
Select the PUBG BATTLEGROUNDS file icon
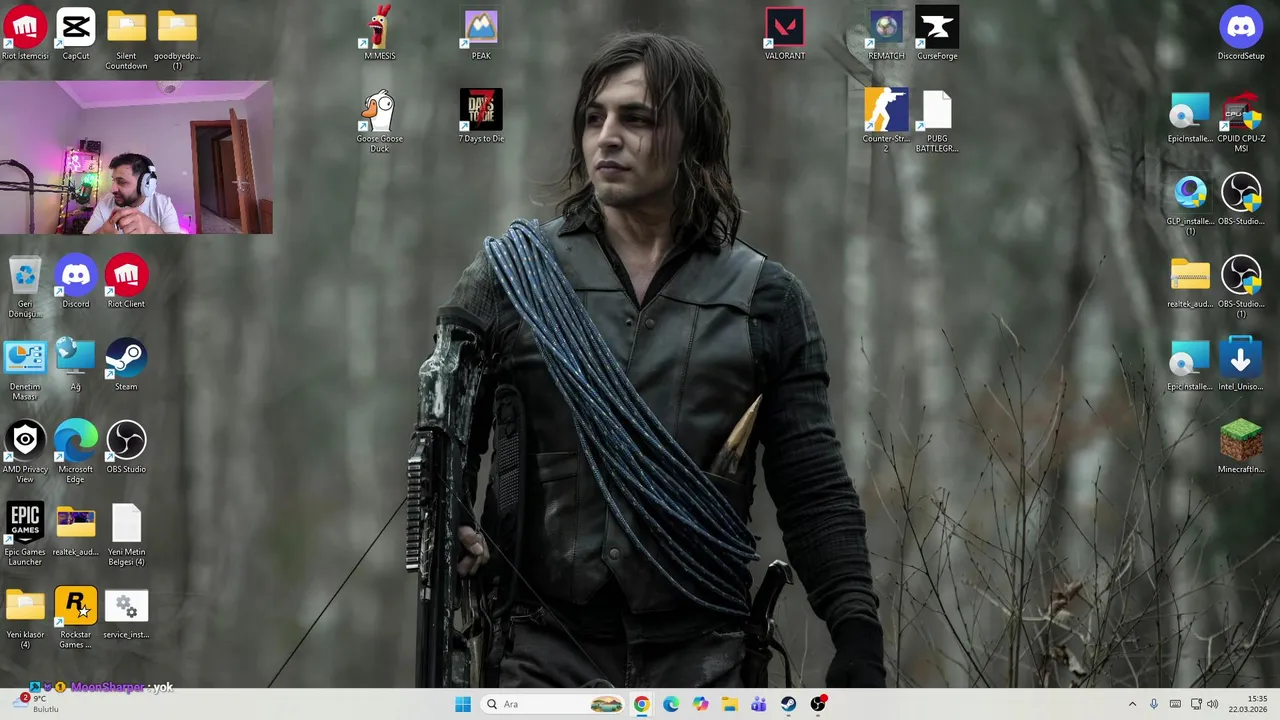(x=937, y=122)
